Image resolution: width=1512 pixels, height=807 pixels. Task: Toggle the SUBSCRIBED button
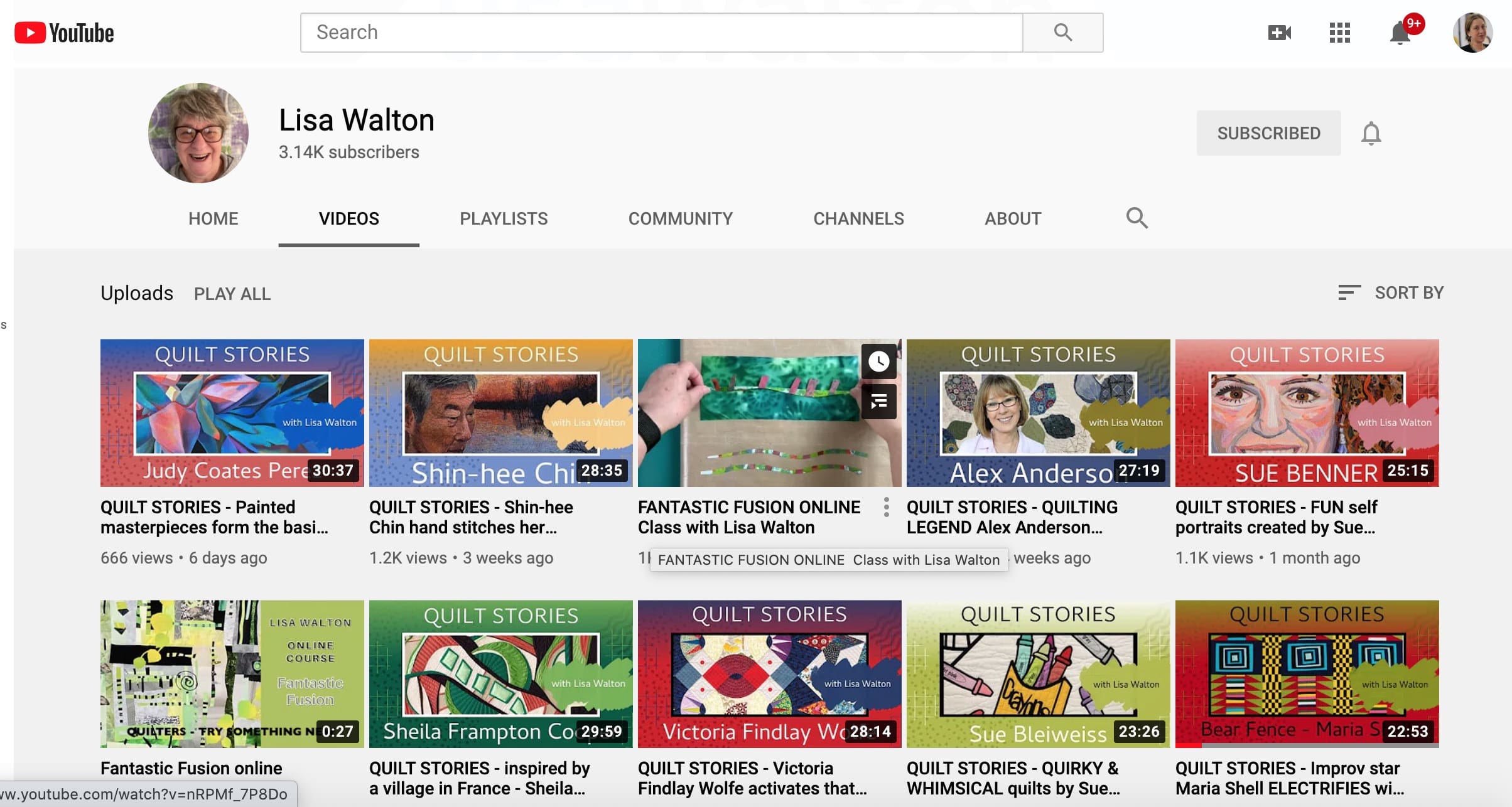(1268, 133)
